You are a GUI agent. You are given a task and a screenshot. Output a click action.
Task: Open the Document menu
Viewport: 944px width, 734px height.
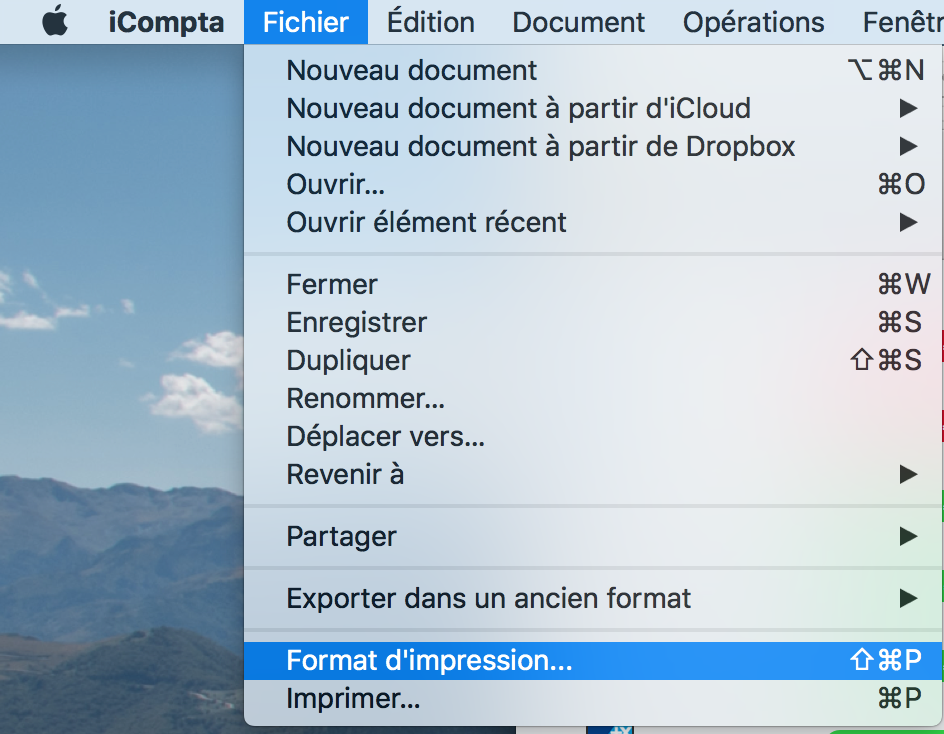(579, 22)
